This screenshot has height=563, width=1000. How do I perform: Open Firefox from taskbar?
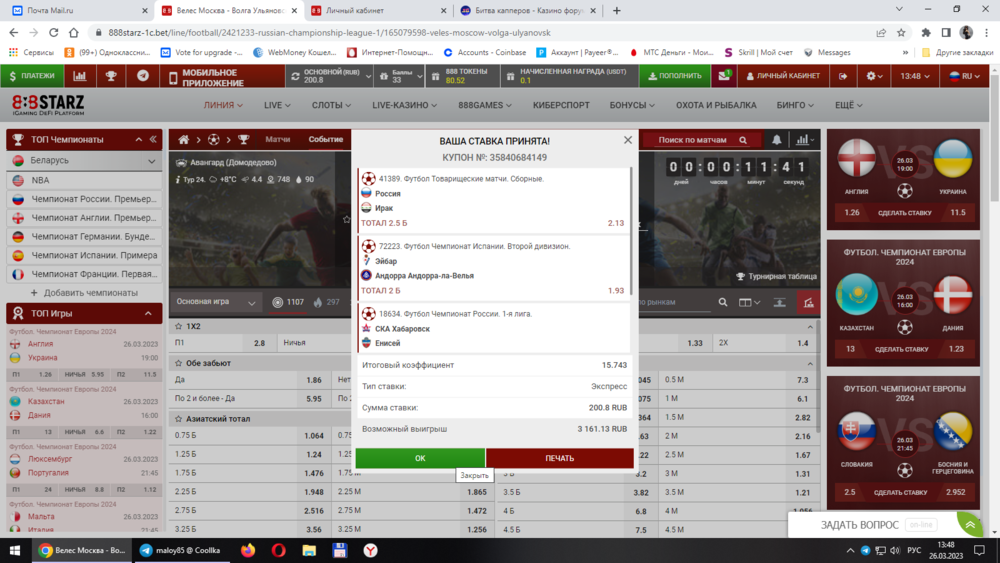(247, 550)
